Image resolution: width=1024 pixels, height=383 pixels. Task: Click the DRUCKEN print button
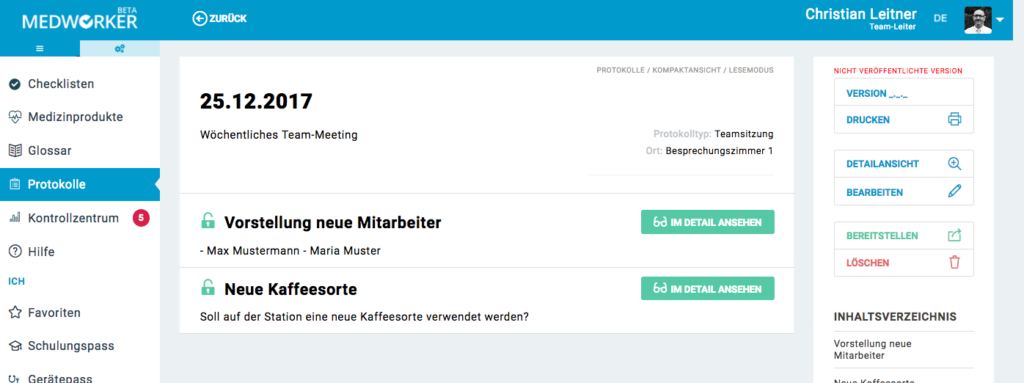[903, 120]
